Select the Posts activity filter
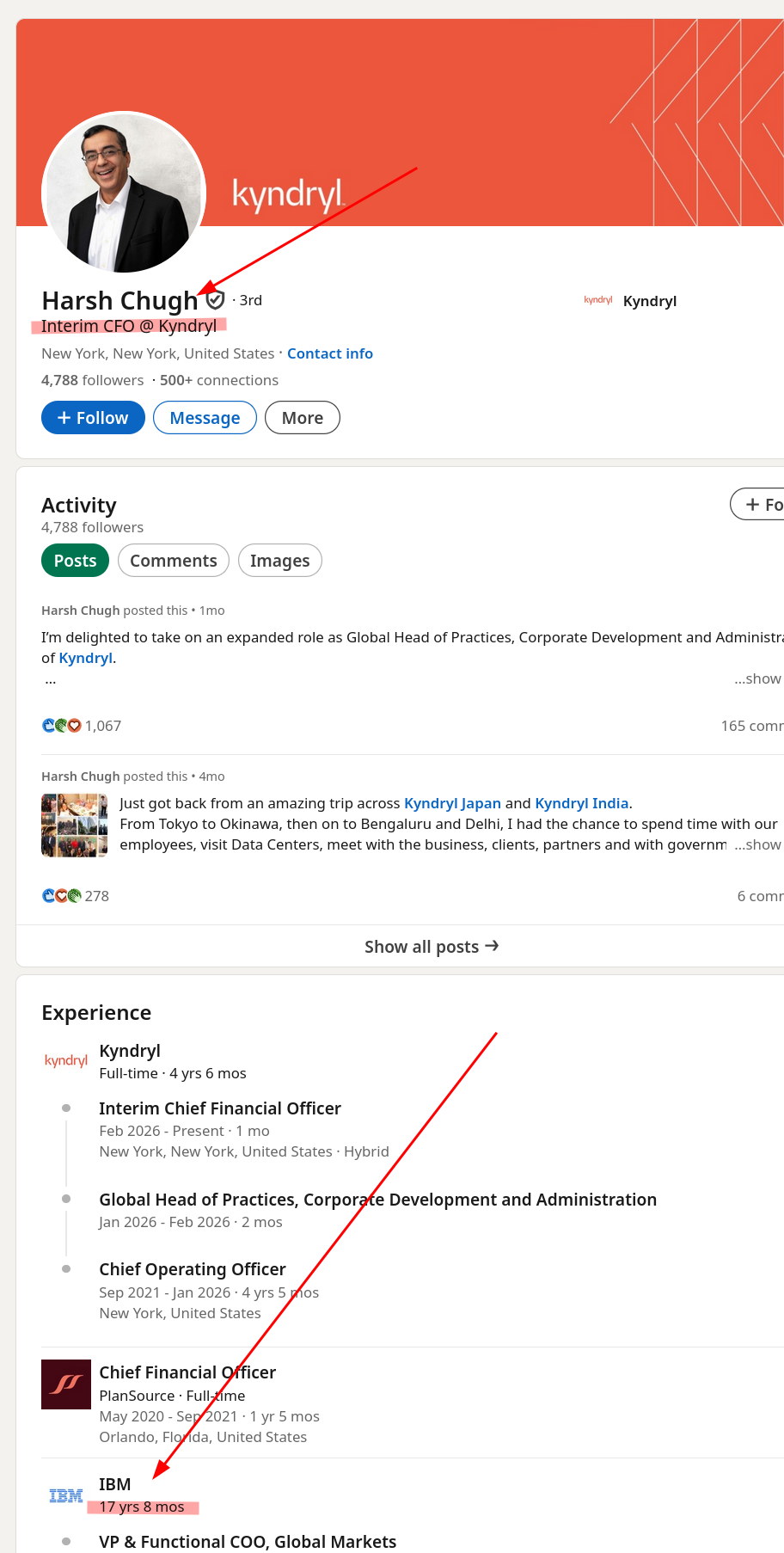 pyautogui.click(x=75, y=561)
